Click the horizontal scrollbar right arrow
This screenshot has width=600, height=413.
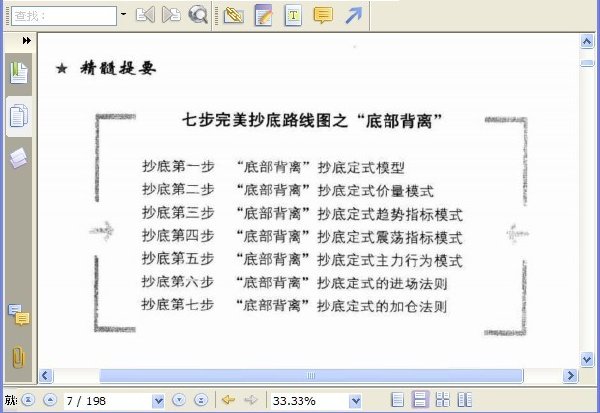570,375
